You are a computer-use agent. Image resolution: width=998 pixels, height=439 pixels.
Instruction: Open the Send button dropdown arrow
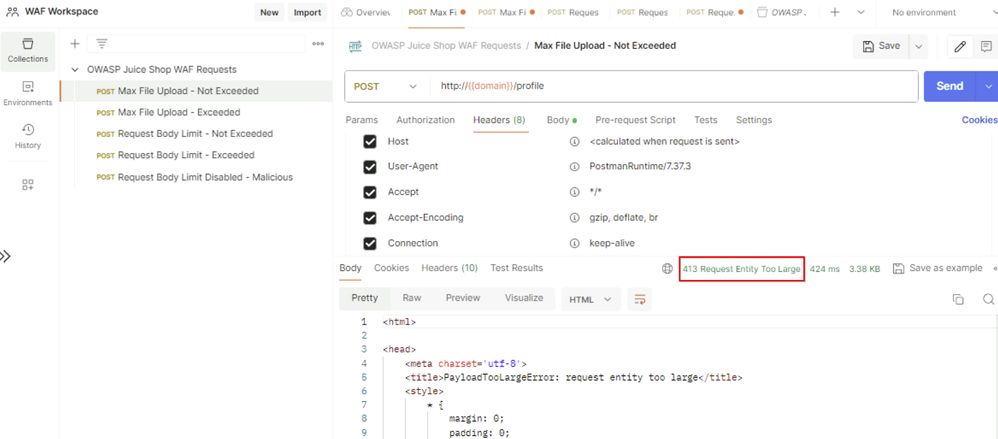coord(988,86)
